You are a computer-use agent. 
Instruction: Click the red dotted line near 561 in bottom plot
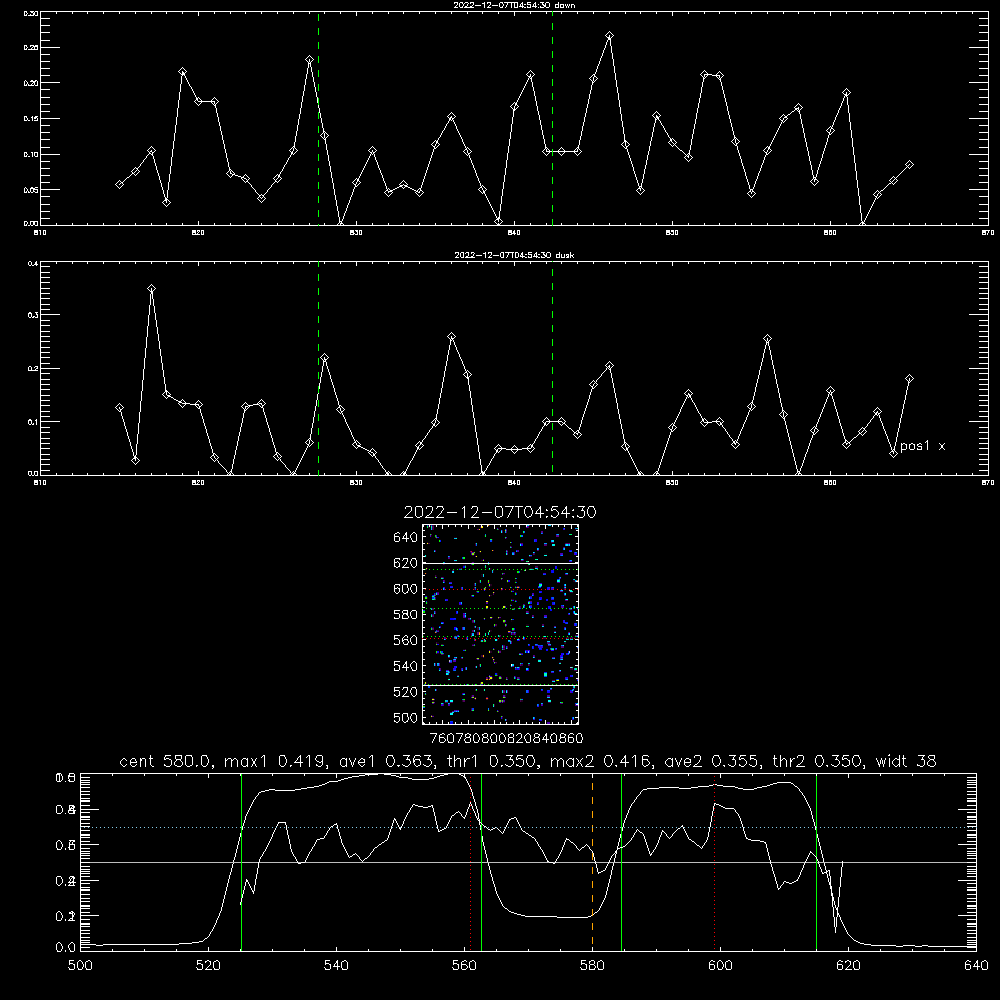471,861
